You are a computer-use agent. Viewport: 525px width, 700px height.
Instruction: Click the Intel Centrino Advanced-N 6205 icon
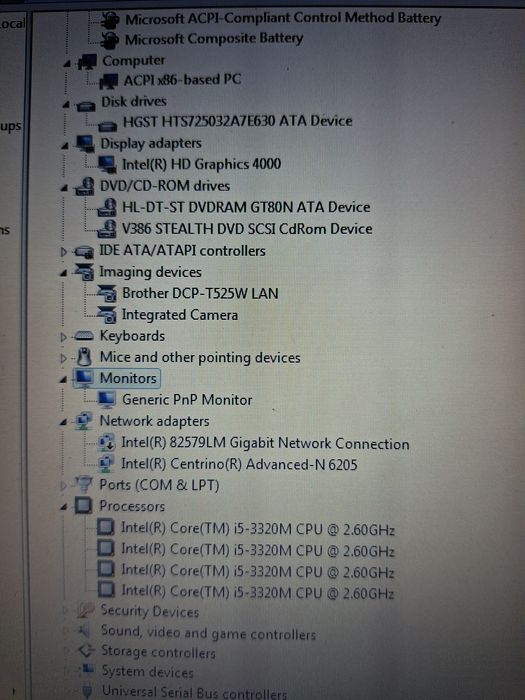[x=106, y=464]
